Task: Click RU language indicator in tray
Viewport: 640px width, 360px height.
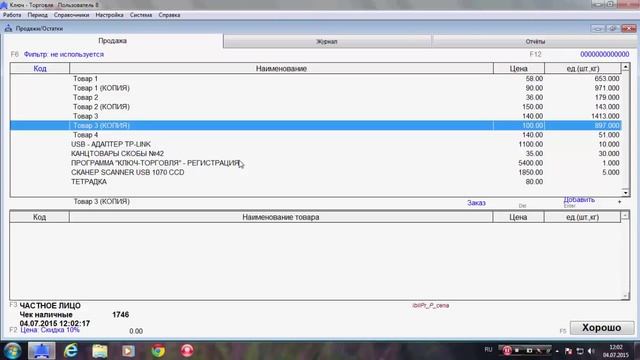Action: (x=488, y=349)
